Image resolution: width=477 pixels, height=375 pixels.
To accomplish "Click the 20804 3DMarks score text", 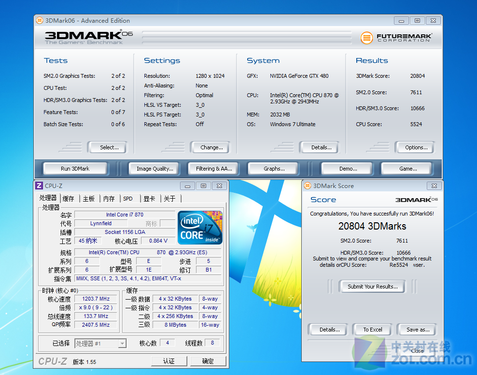I will pyautogui.click(x=372, y=226).
